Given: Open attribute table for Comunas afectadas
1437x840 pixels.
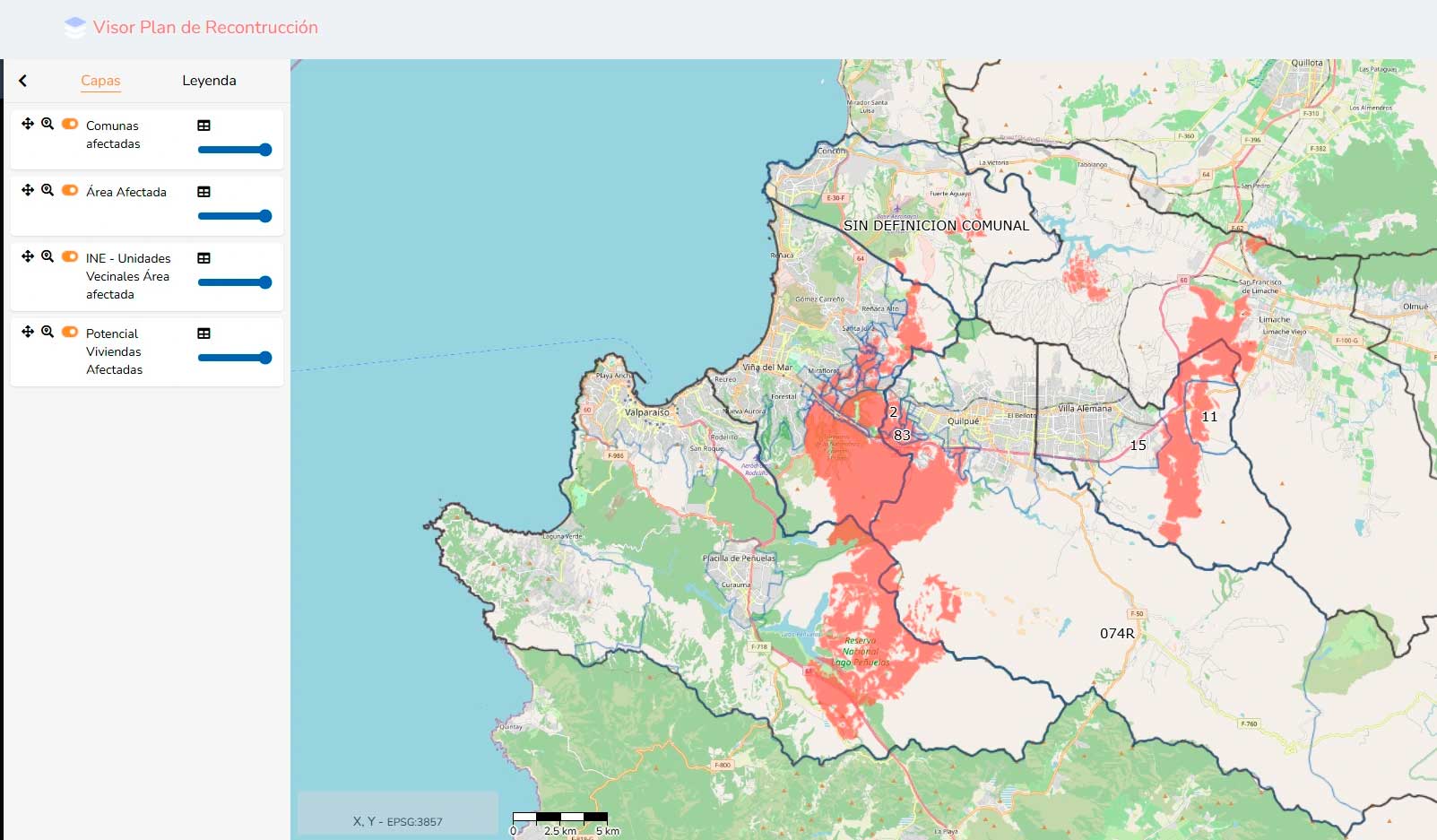Looking at the screenshot, I should click(203, 126).
